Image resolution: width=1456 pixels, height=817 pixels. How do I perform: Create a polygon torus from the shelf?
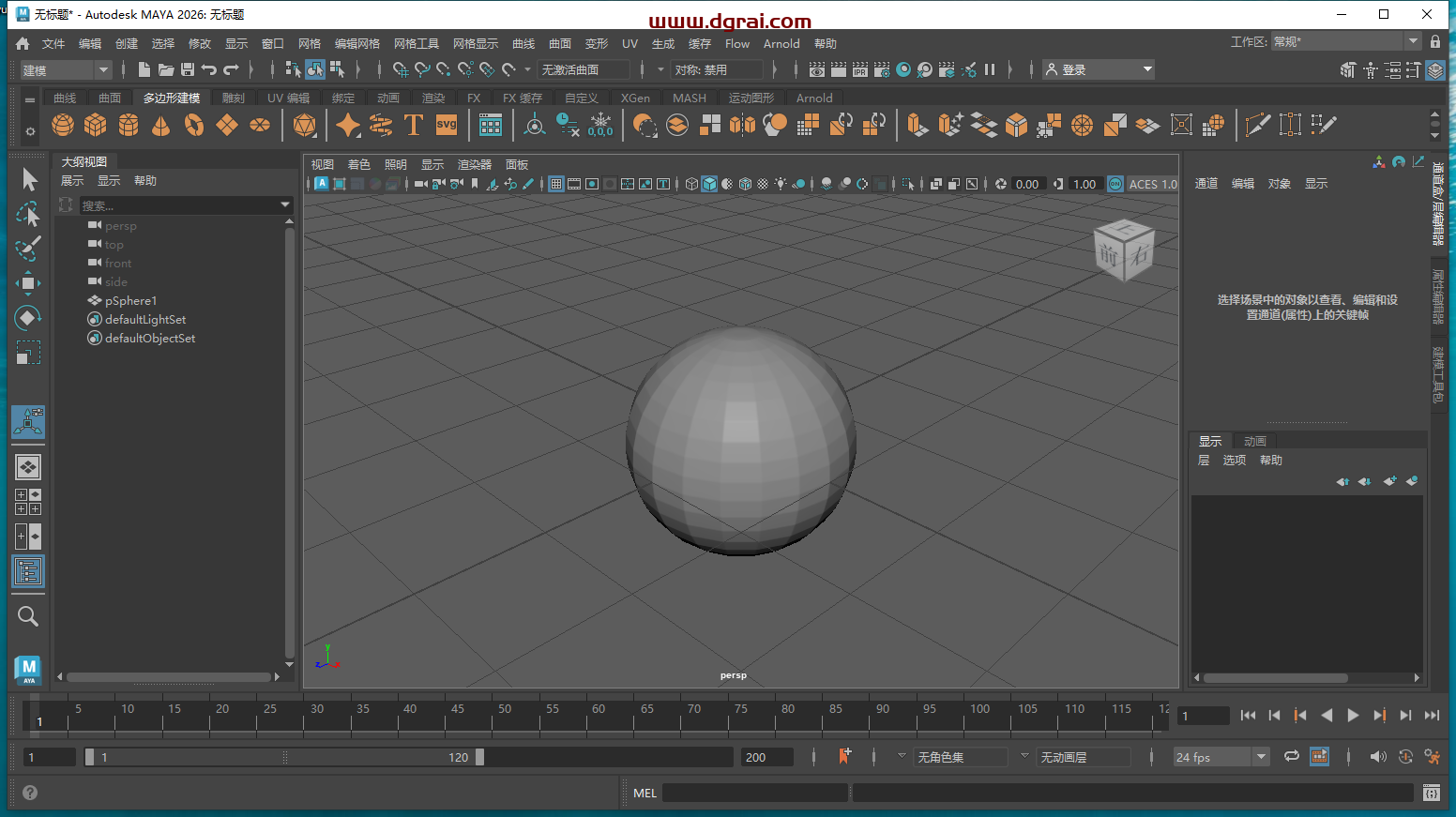click(194, 125)
